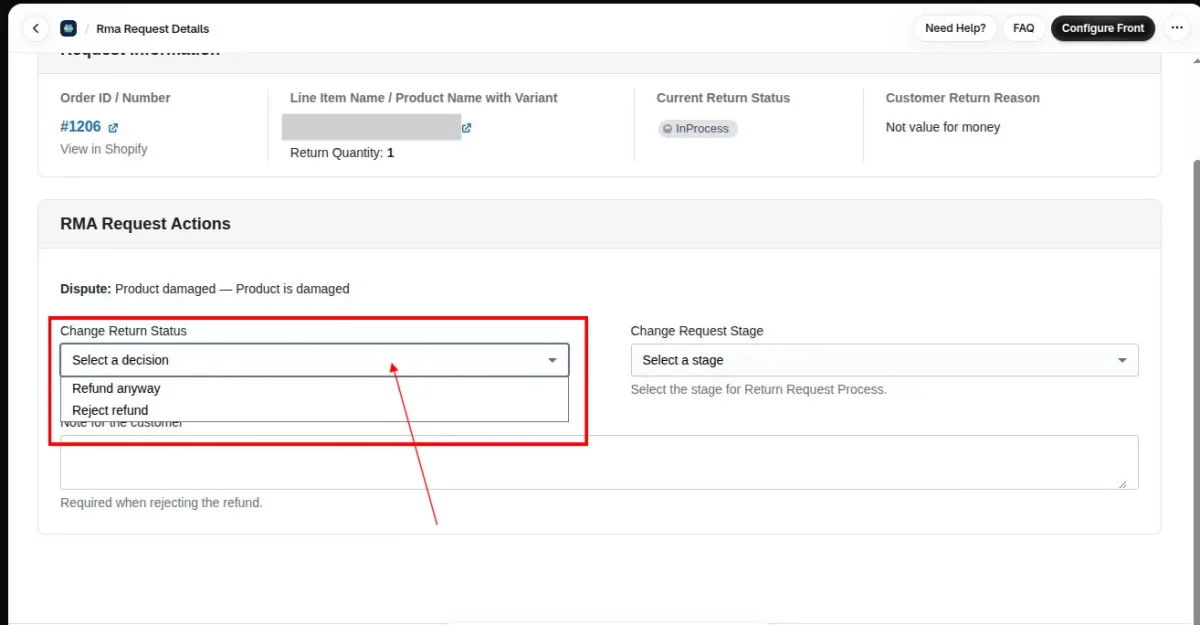Click the Line Item Name column label

(424, 98)
